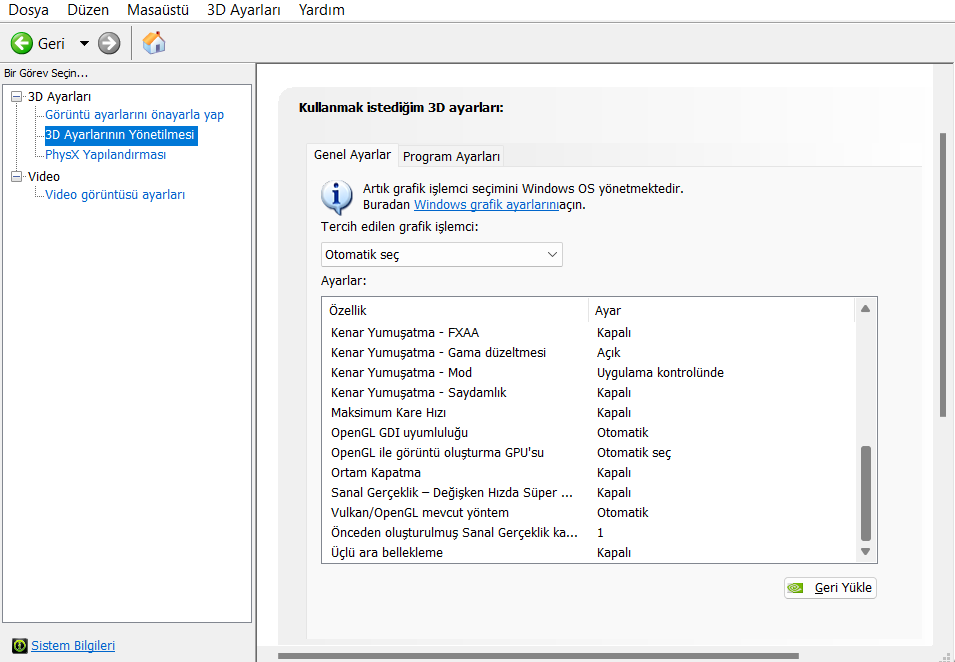The height and width of the screenshot is (662, 955).
Task: Select the Kenar Yumuşatma - Saydamlık row
Action: point(588,393)
